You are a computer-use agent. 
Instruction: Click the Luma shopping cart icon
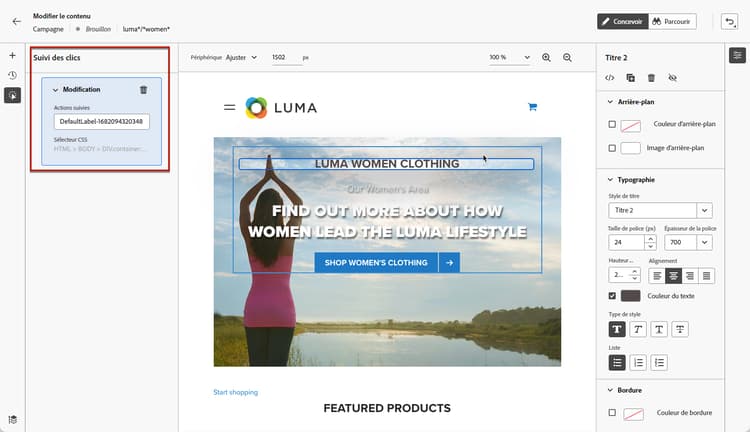coord(532,107)
